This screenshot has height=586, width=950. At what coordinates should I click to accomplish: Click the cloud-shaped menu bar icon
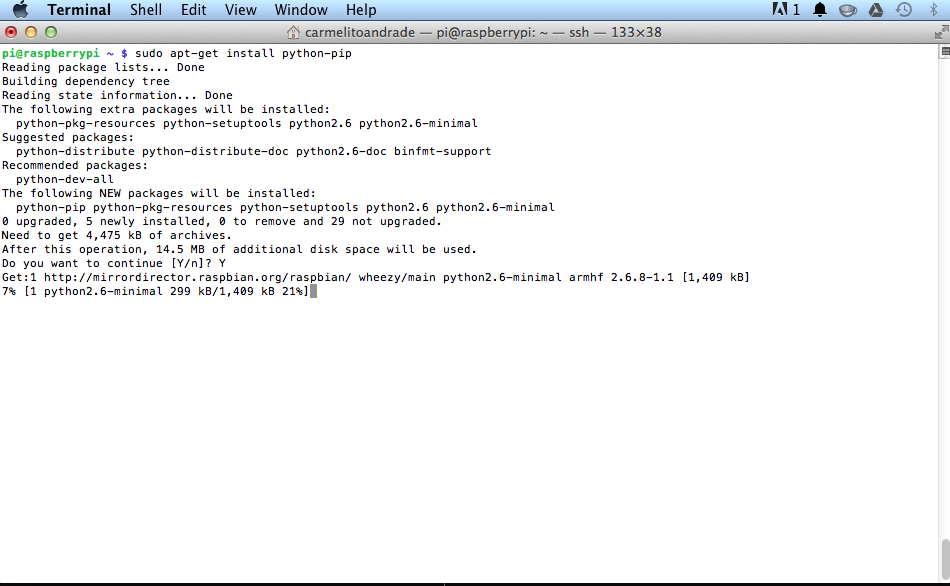coord(848,10)
